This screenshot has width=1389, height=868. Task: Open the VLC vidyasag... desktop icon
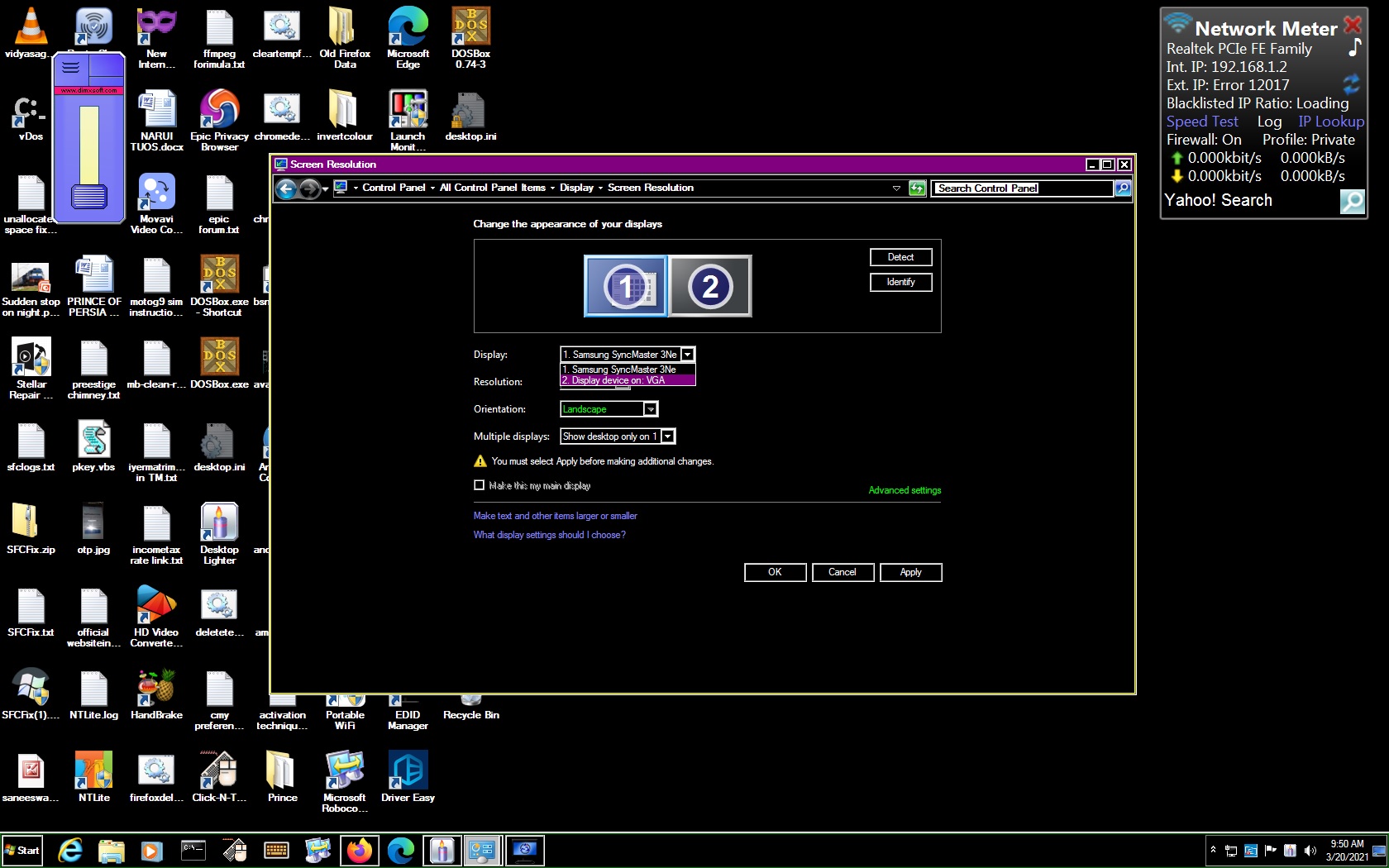pos(31,35)
